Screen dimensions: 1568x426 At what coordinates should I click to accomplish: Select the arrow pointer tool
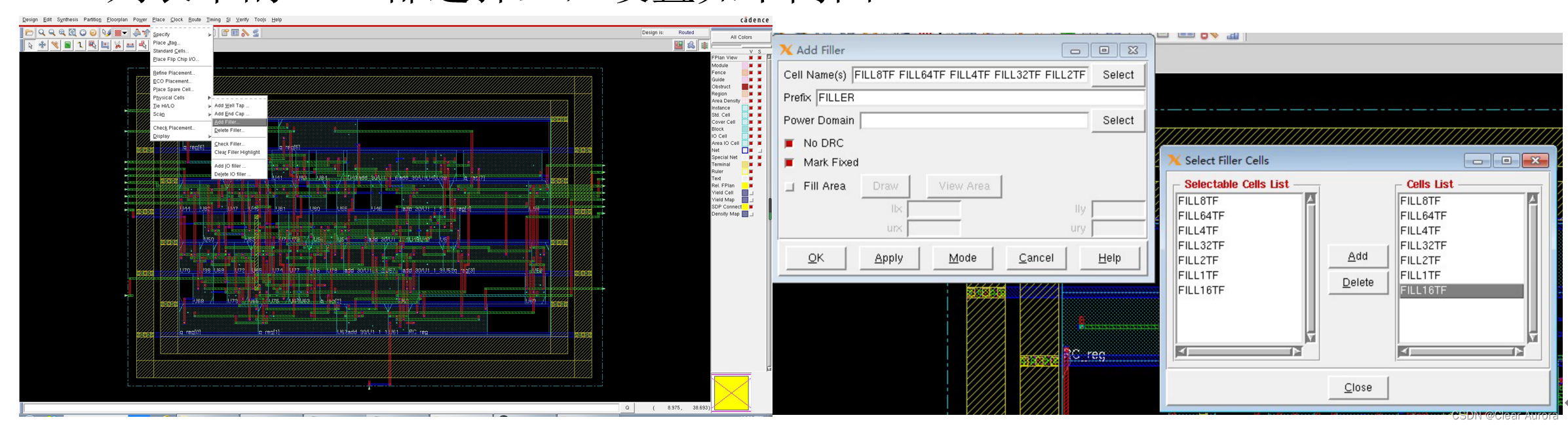coord(30,45)
